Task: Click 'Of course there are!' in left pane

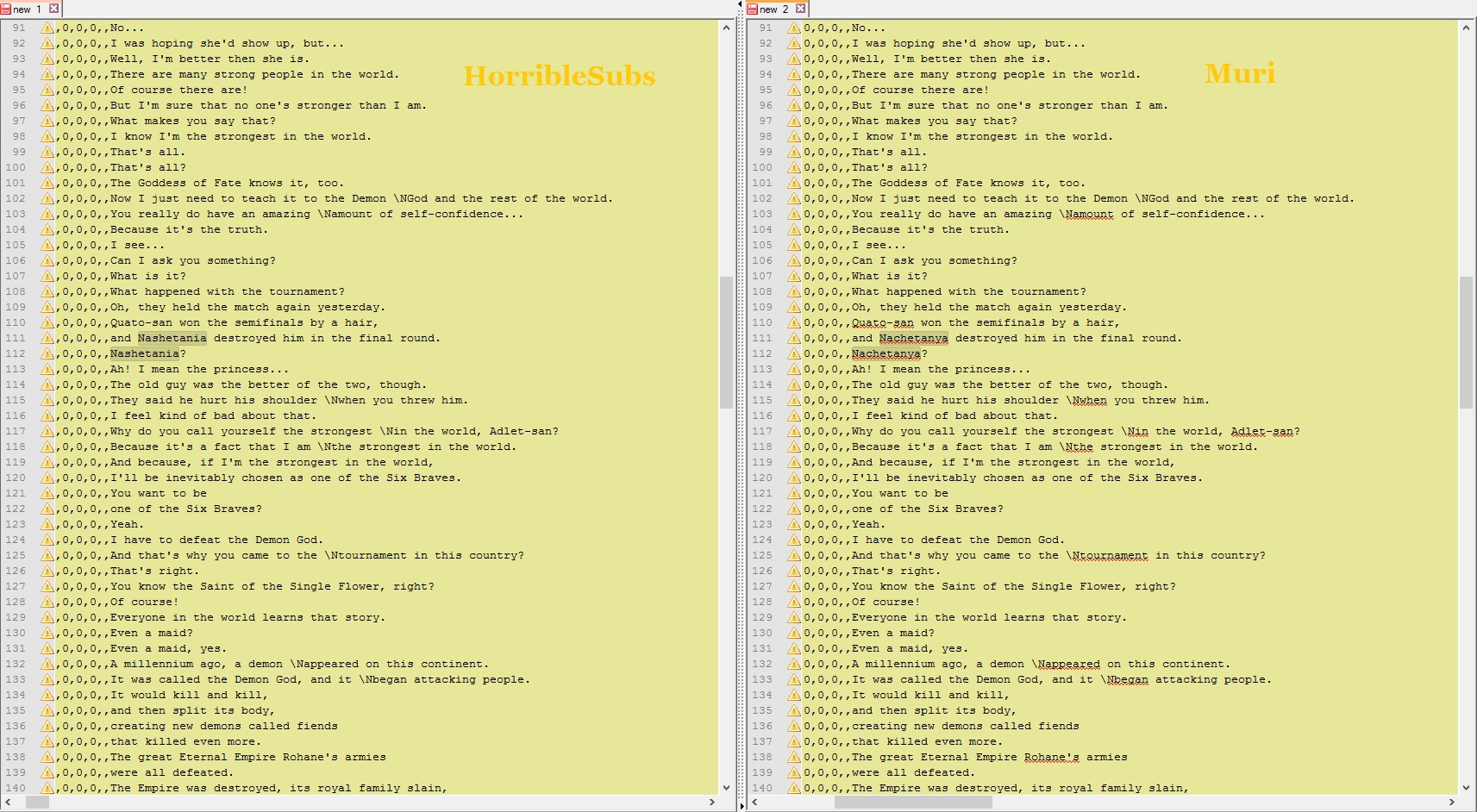Action: click(x=178, y=91)
